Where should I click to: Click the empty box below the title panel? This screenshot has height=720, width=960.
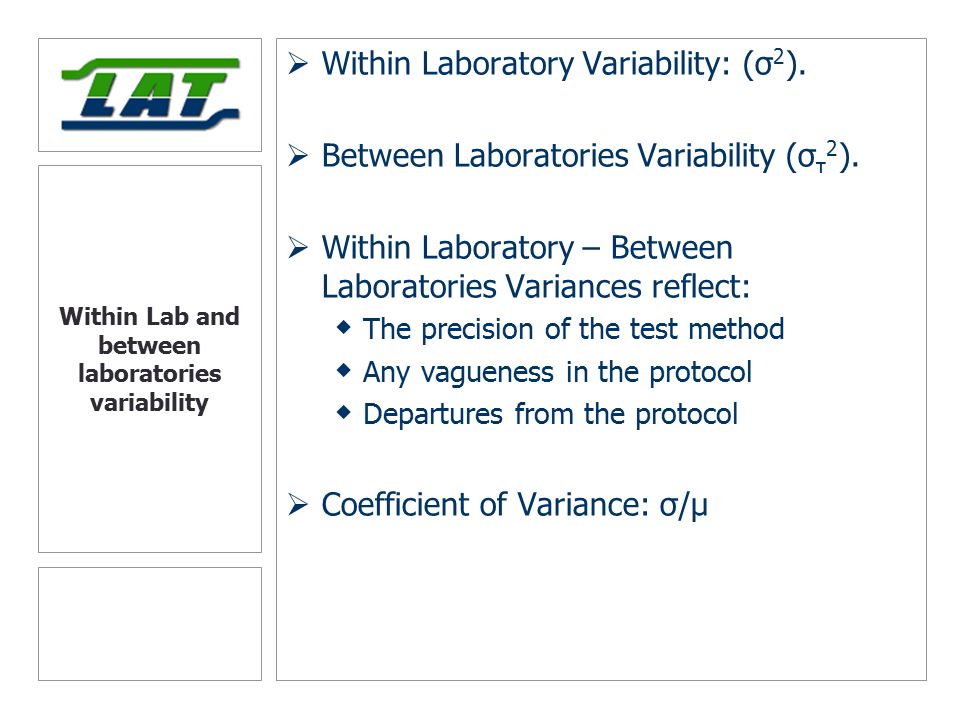pos(150,624)
